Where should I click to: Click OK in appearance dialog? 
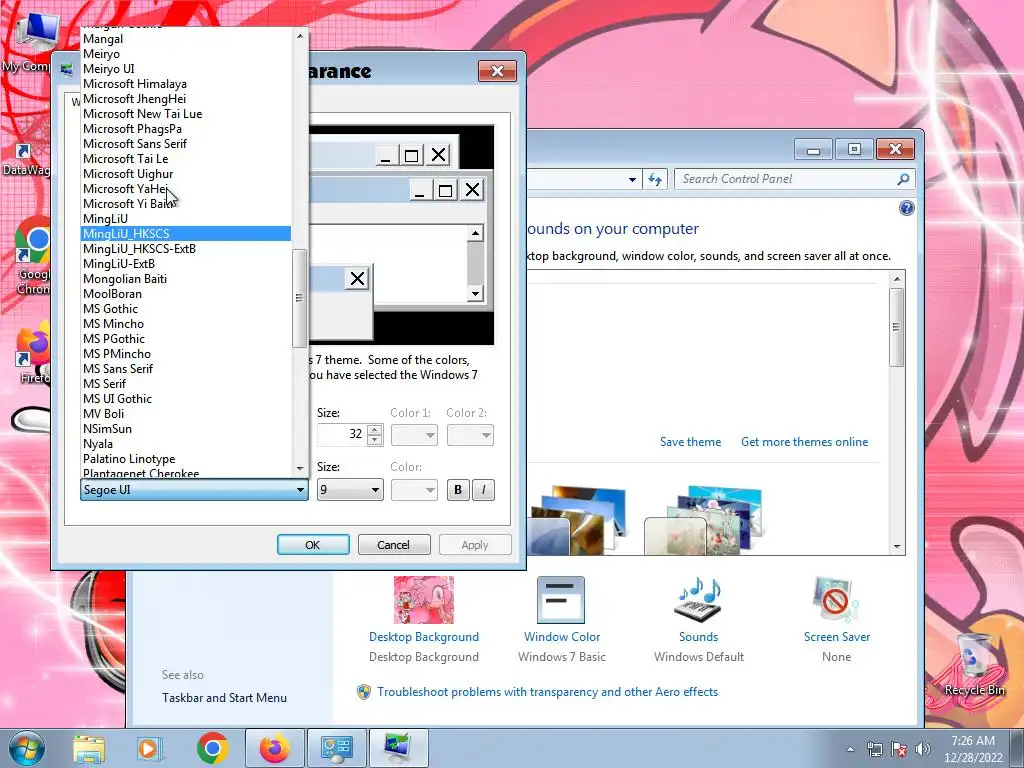pyautogui.click(x=313, y=545)
